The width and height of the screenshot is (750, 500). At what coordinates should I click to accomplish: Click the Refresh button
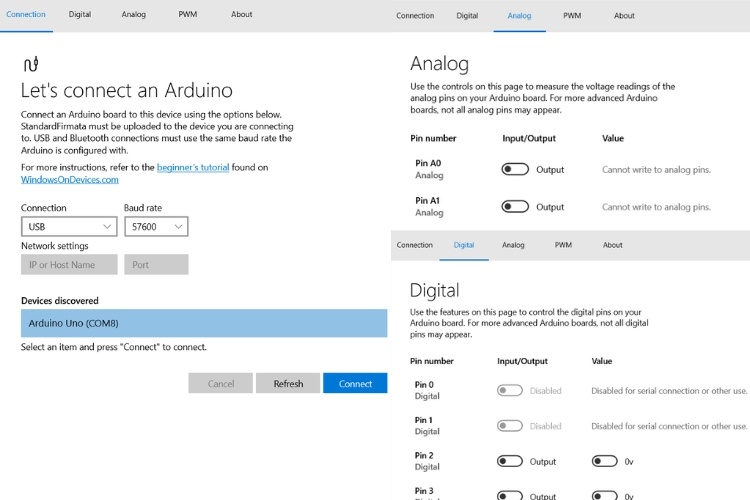tap(288, 383)
